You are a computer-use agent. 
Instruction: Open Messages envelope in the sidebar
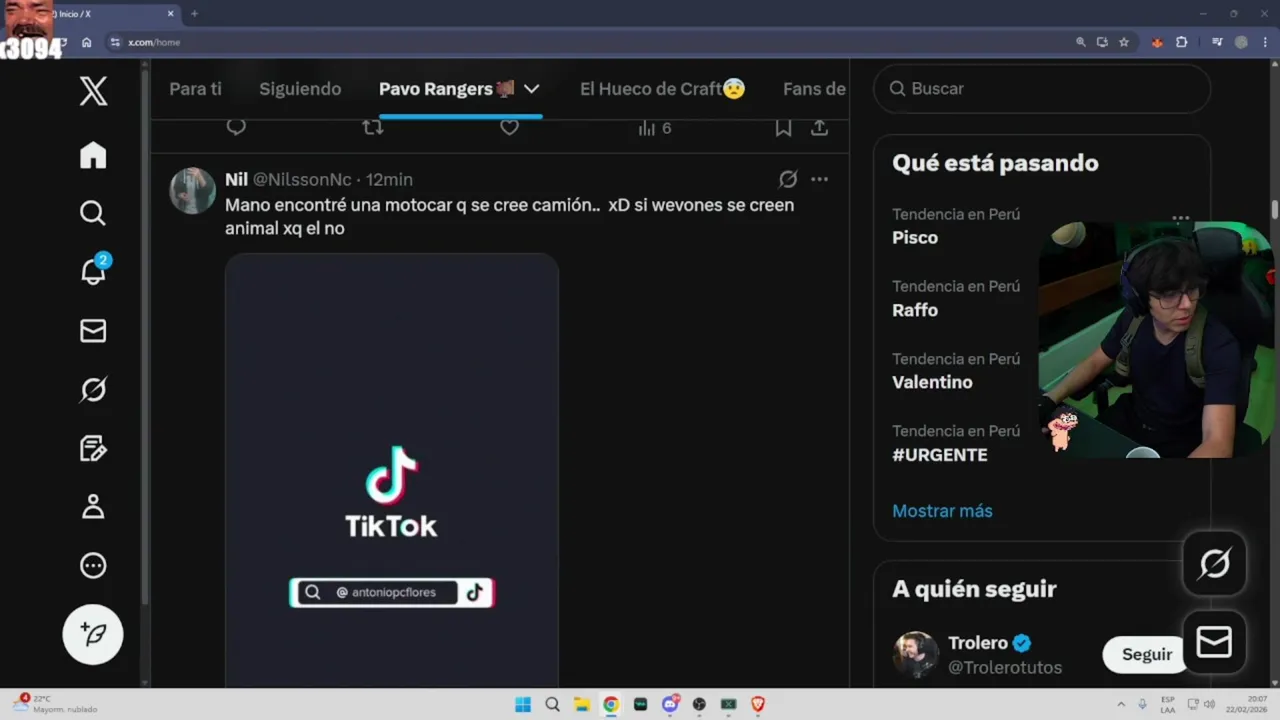pyautogui.click(x=93, y=331)
